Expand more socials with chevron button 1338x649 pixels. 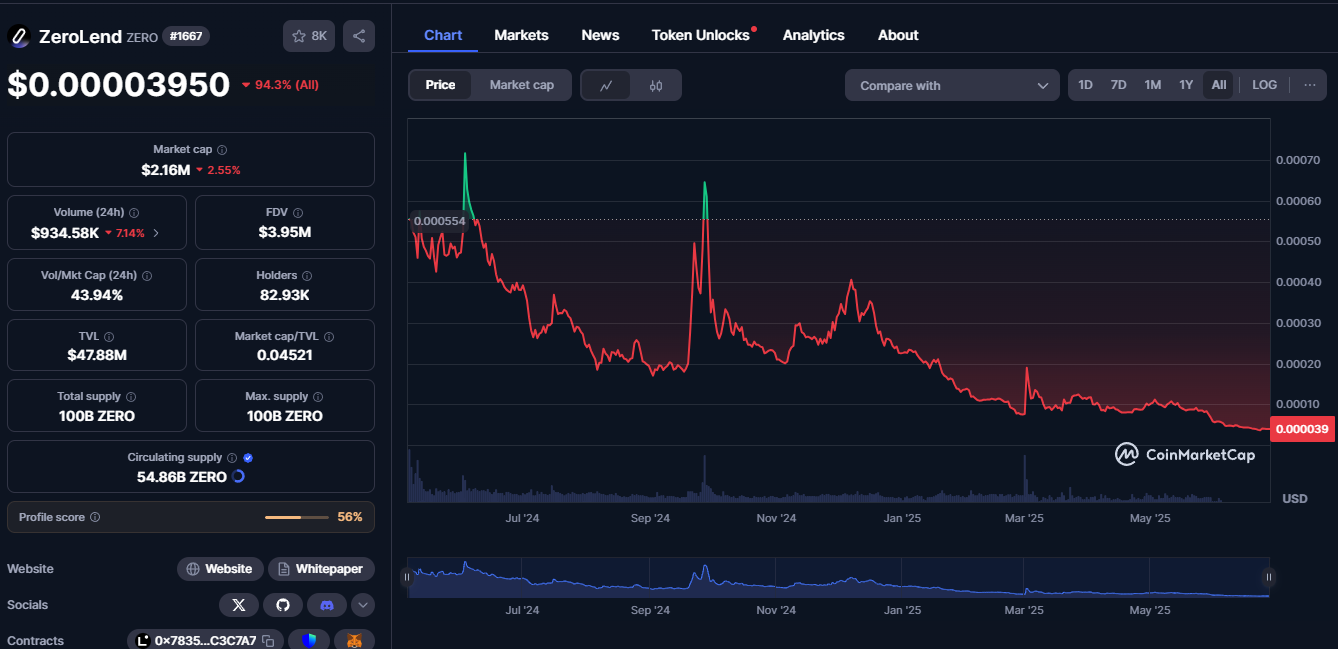coord(363,605)
